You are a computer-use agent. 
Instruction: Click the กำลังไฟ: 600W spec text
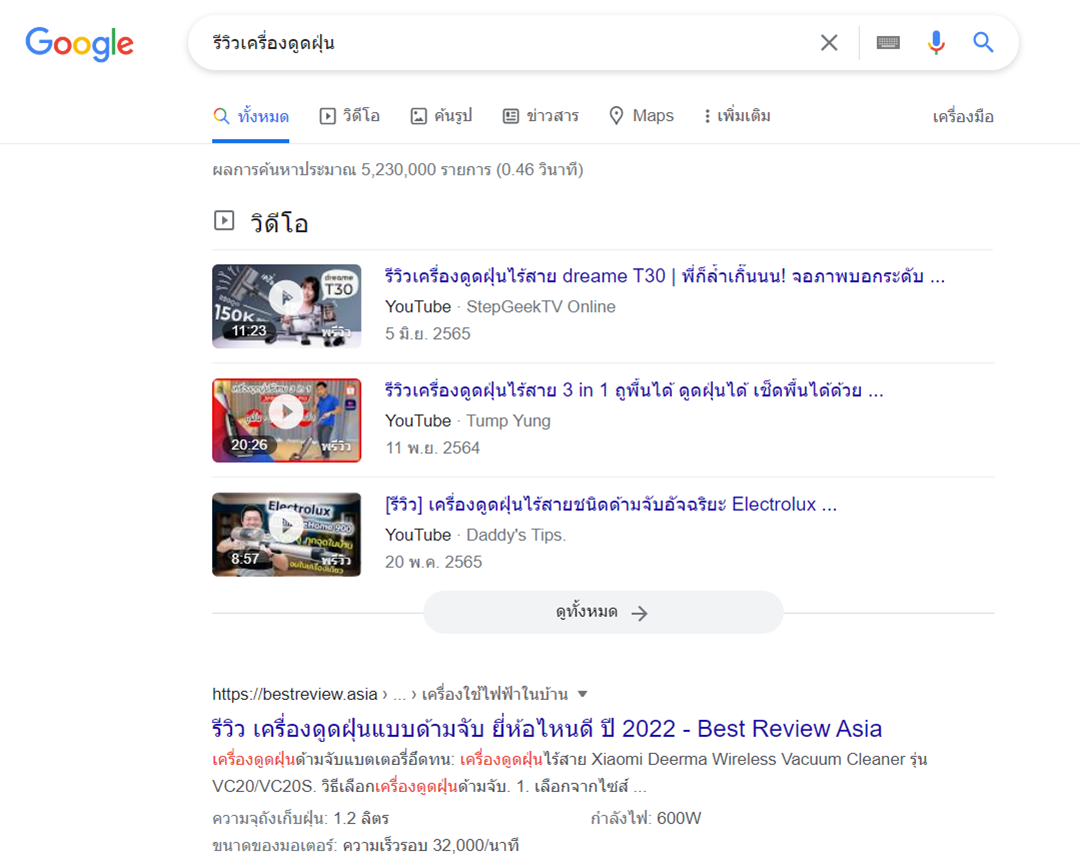click(x=646, y=818)
